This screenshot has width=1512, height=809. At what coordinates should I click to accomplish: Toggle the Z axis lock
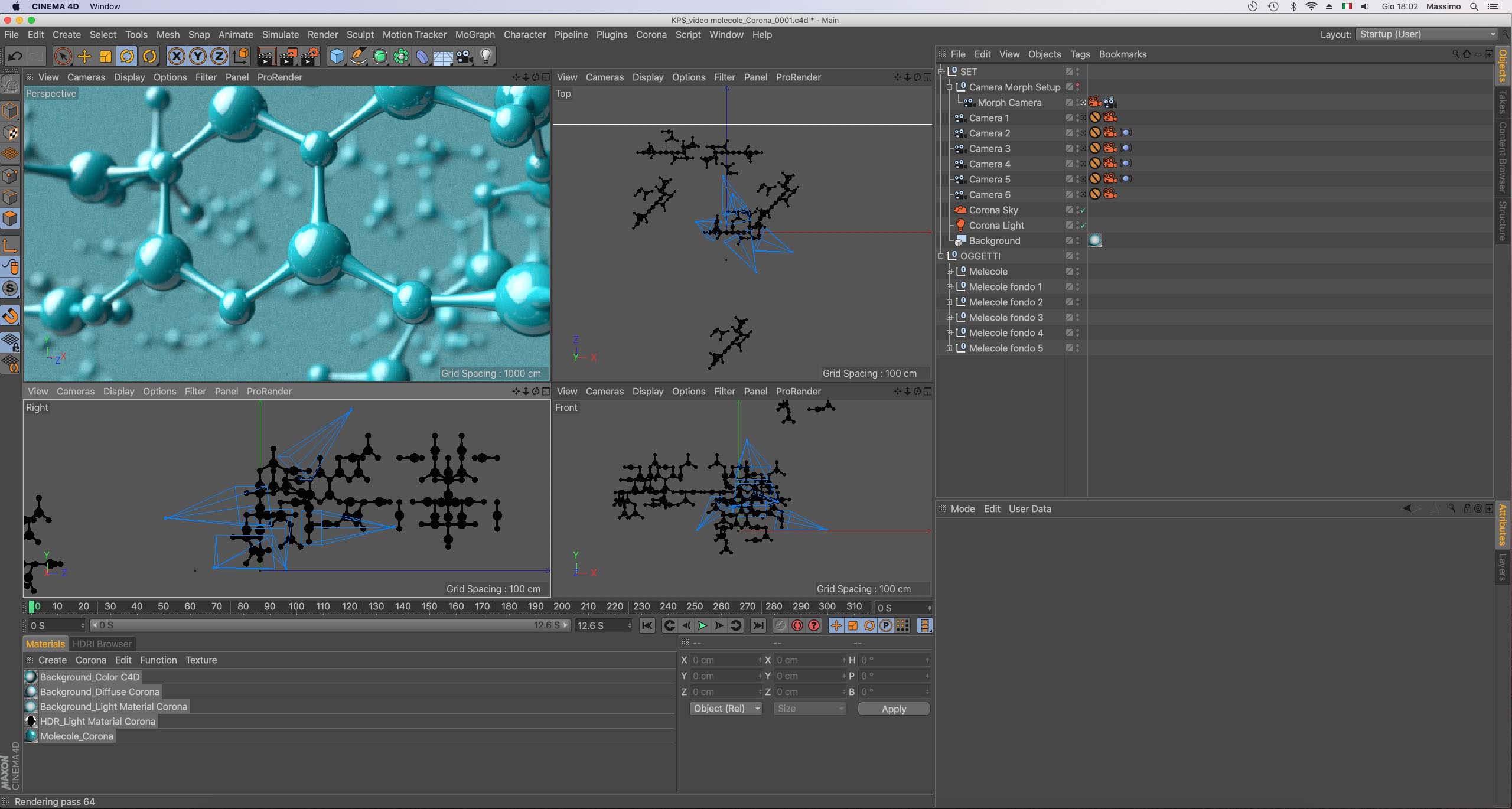219,57
